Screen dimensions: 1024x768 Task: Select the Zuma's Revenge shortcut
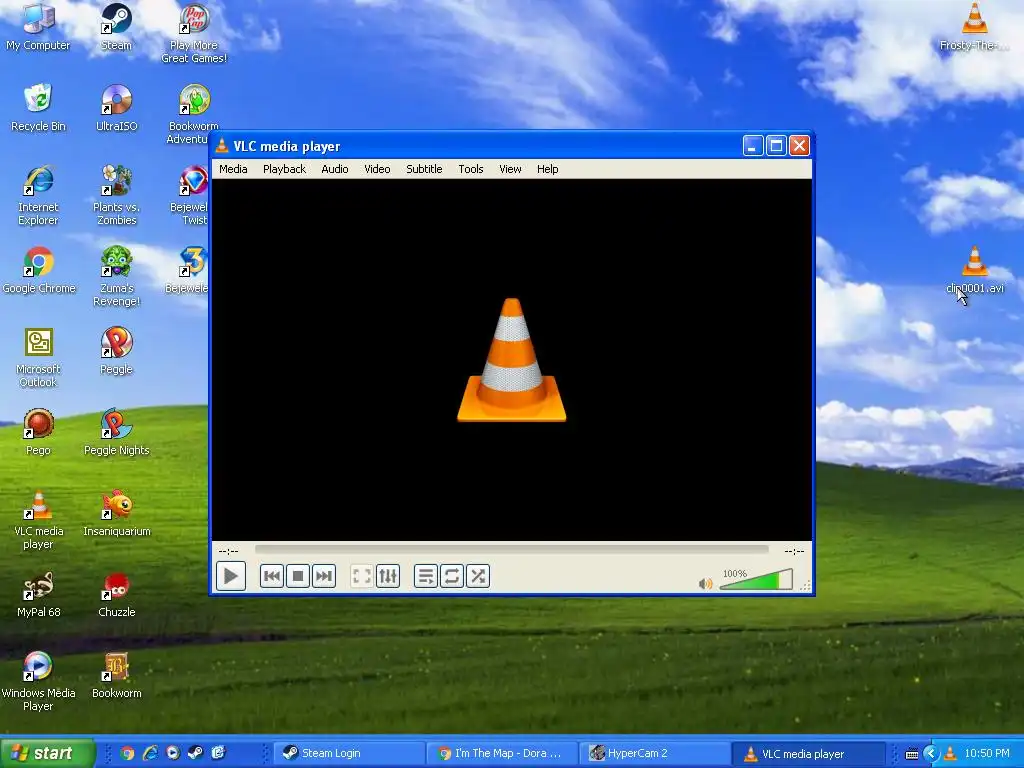tap(116, 276)
